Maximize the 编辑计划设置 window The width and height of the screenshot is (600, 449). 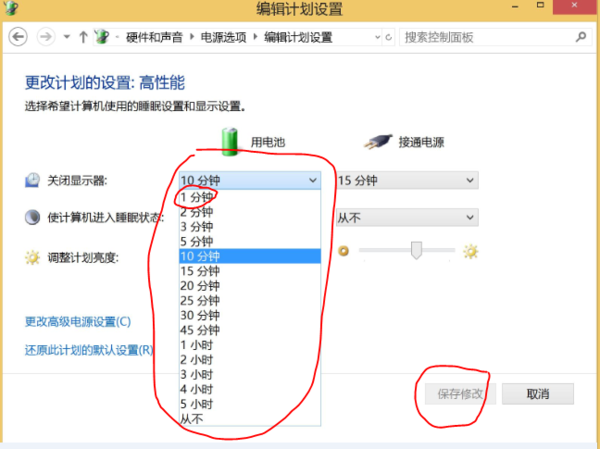pyautogui.click(x=540, y=5)
